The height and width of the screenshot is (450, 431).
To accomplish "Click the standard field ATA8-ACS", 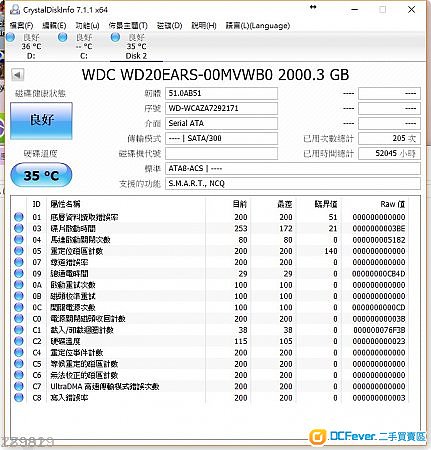I will (293, 168).
